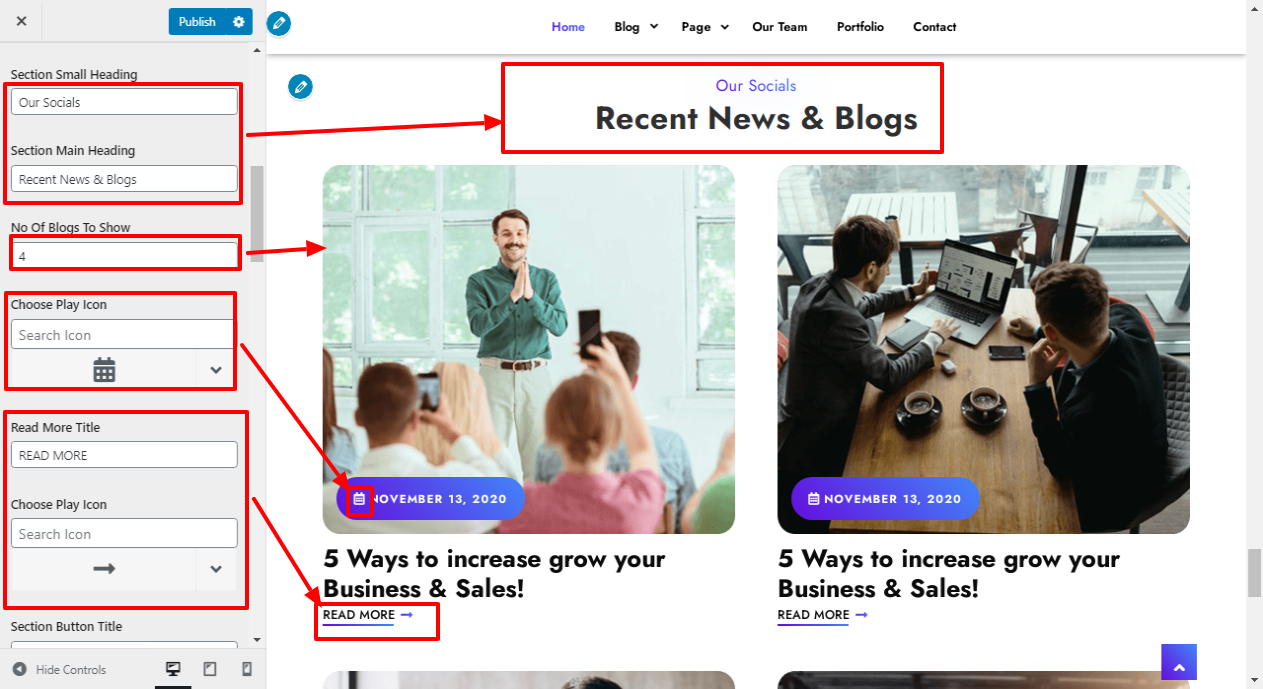Image resolution: width=1263 pixels, height=689 pixels.
Task: Switch to desktop preview icon
Action: [x=173, y=669]
